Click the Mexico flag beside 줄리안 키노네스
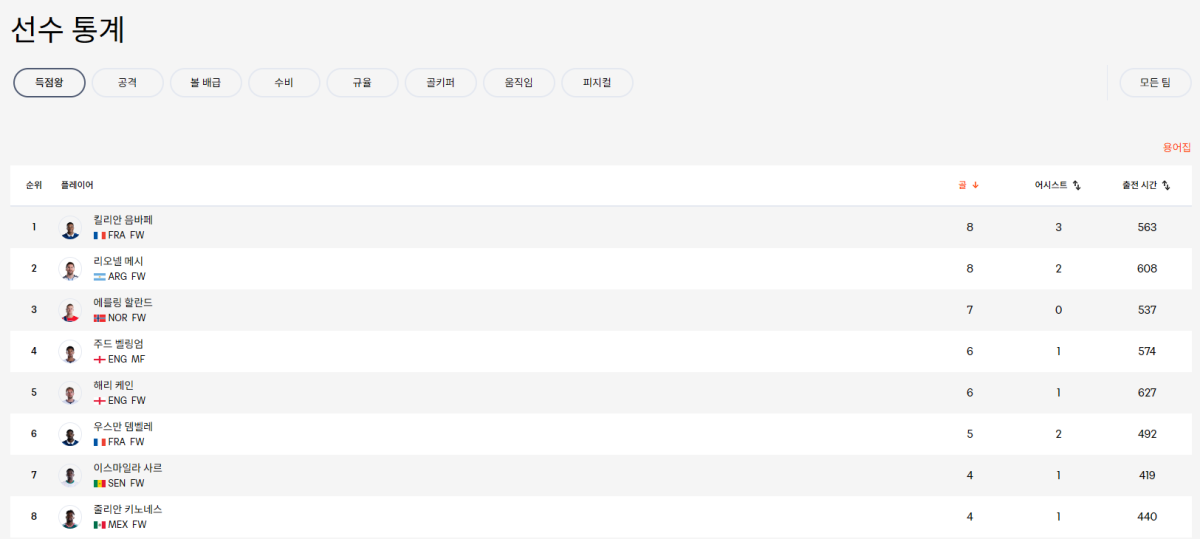Screen dimensions: 1200x539 click(99, 525)
